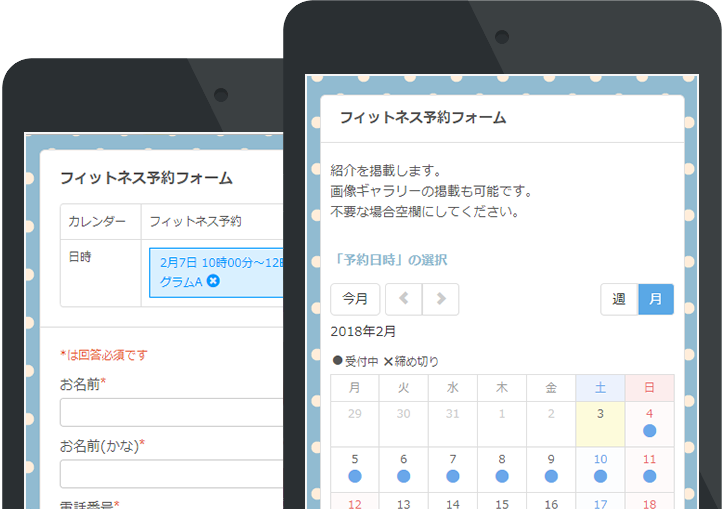The height and width of the screenshot is (509, 722).
Task: Click the availability dot under date 7
Action: coord(453,477)
